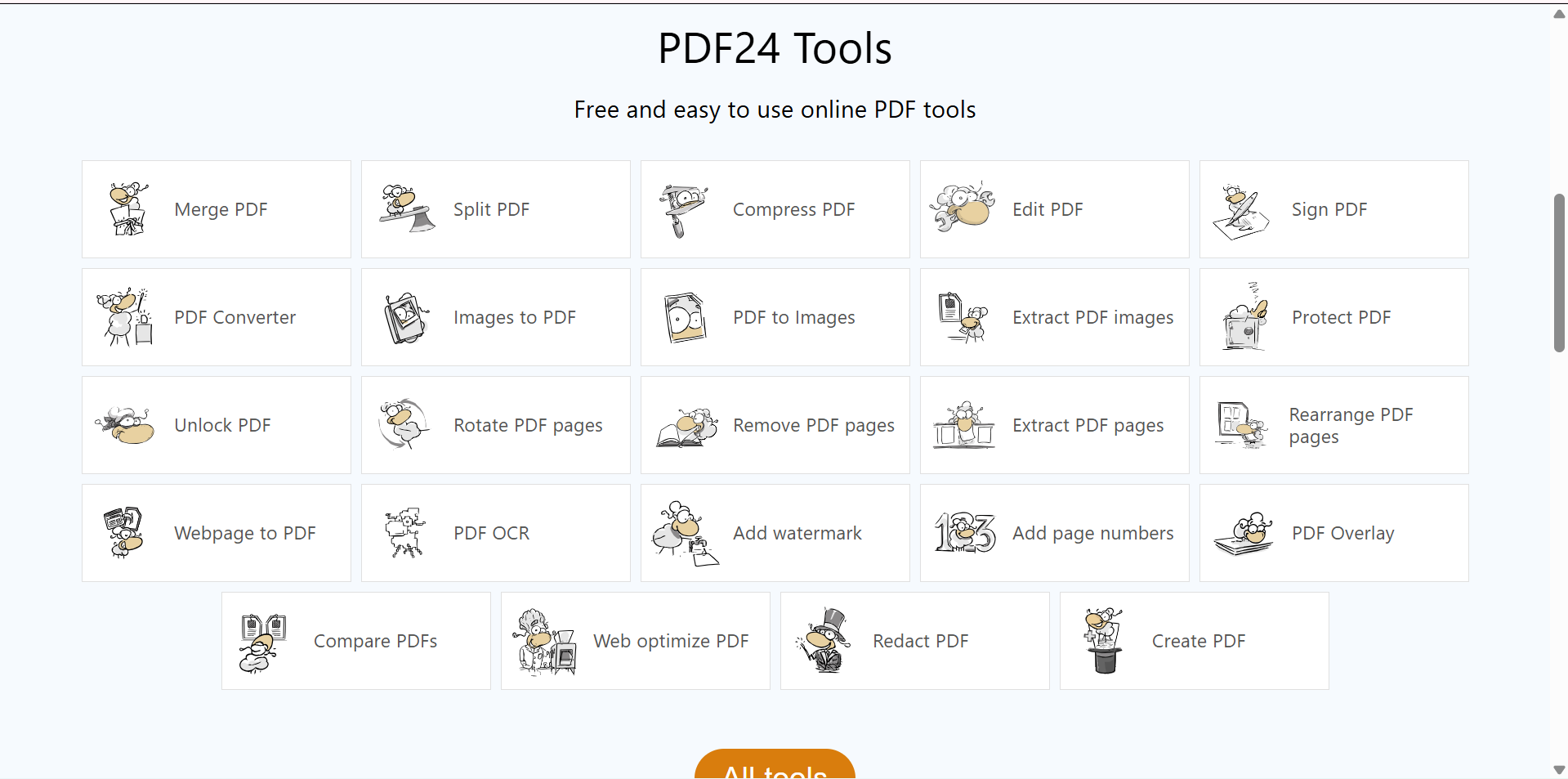Click the PDF OCR gears icon
The width and height of the screenshot is (1568, 779).
(x=405, y=532)
